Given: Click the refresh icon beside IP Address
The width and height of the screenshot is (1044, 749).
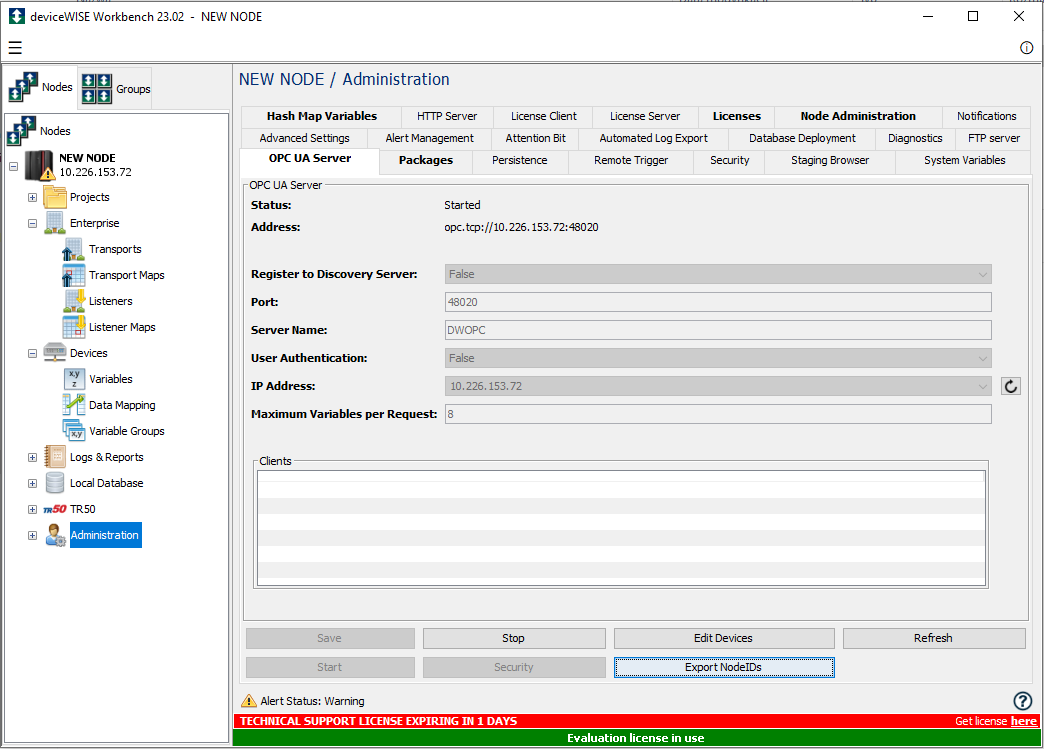Looking at the screenshot, I should [1011, 386].
